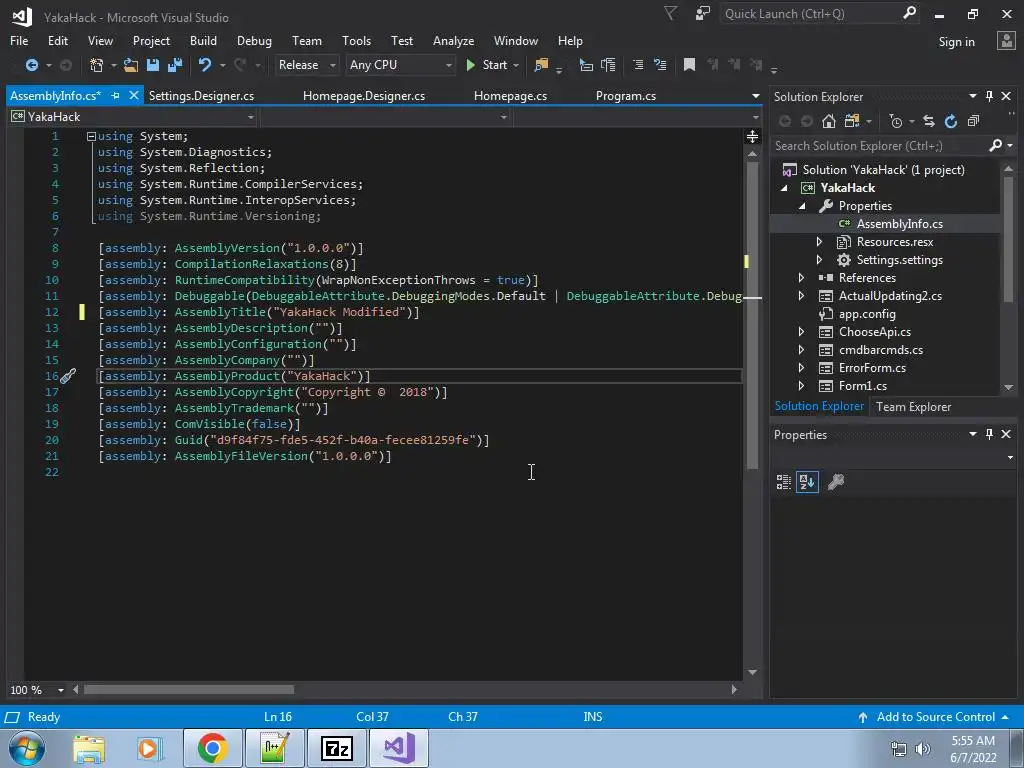Switch to the Team Explorer tab
Viewport: 1024px width, 768px height.
pyautogui.click(x=913, y=407)
